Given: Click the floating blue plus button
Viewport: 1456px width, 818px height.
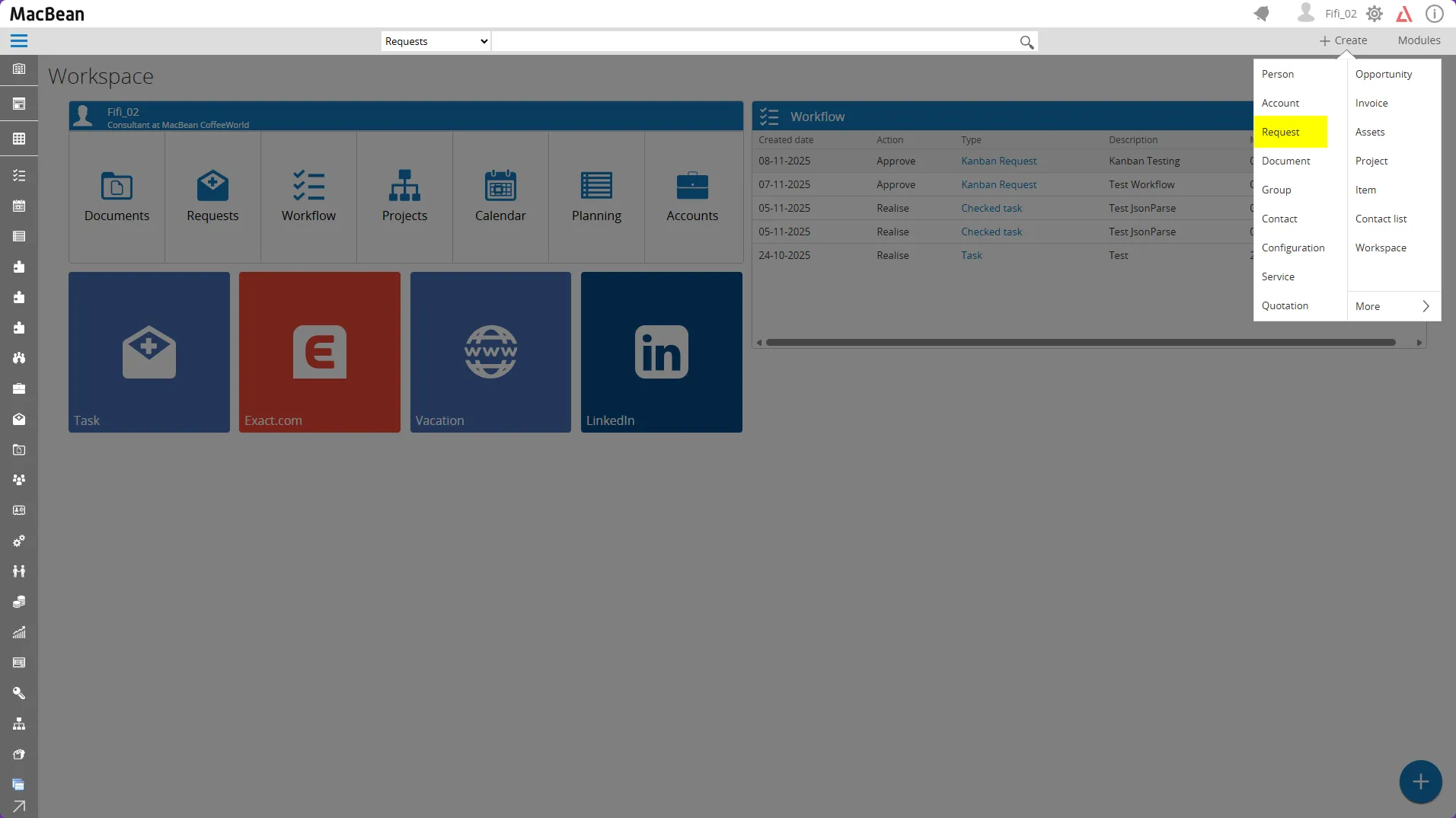Looking at the screenshot, I should pyautogui.click(x=1420, y=781).
